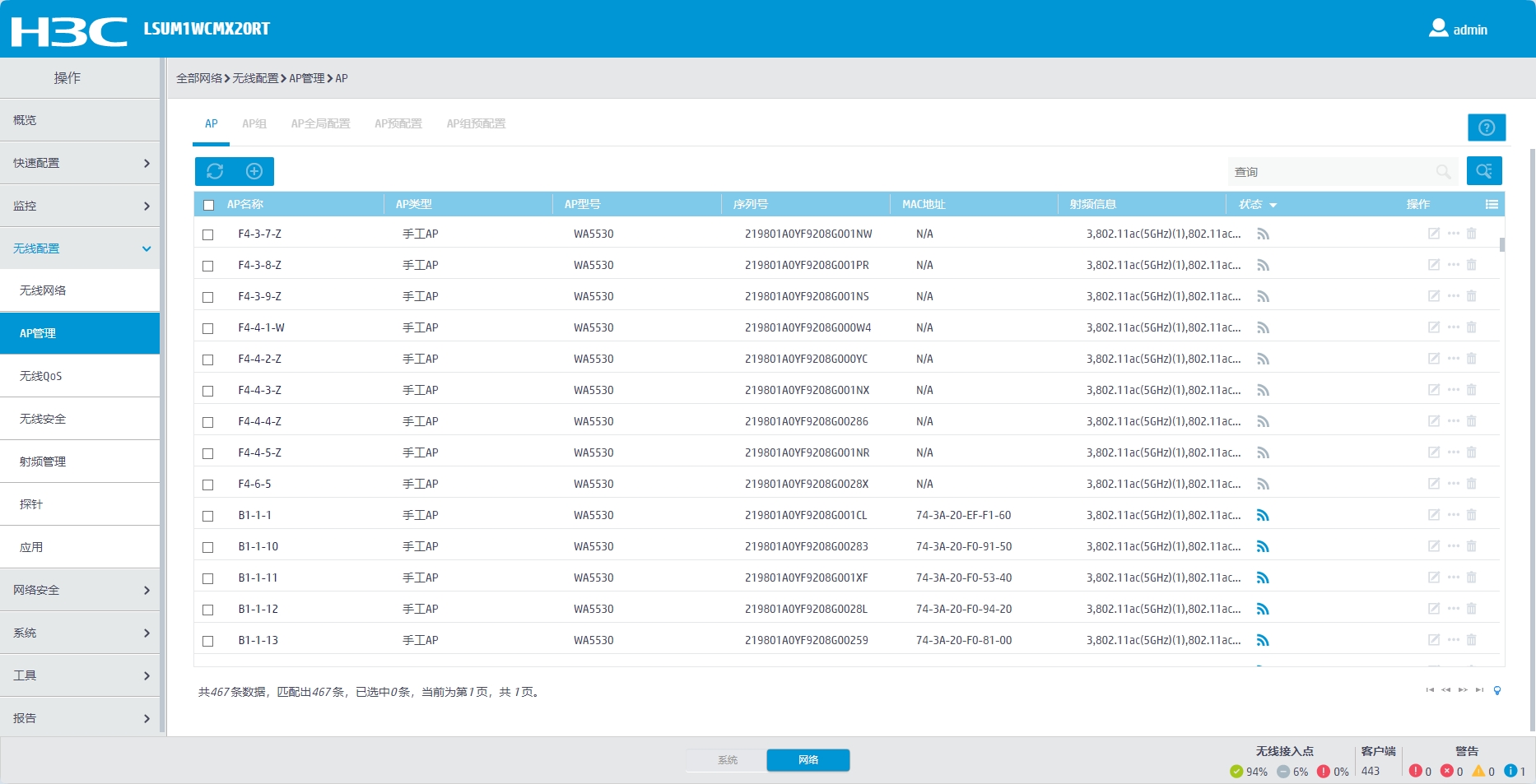Screen dimensions: 1536x784
Task: Open more options for F4-4-1-W row
Action: [x=1453, y=327]
